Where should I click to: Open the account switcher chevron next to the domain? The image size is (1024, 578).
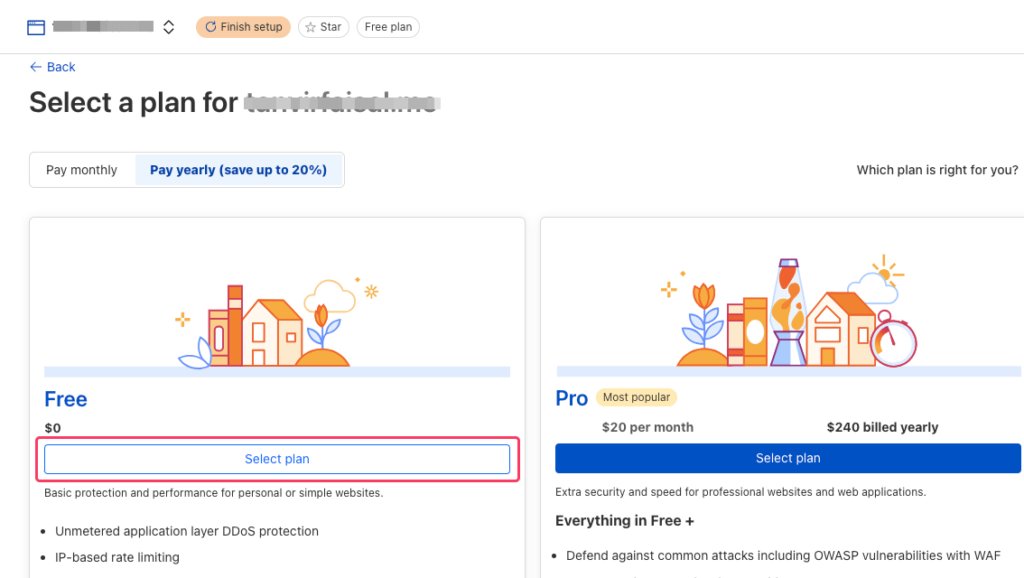click(168, 27)
